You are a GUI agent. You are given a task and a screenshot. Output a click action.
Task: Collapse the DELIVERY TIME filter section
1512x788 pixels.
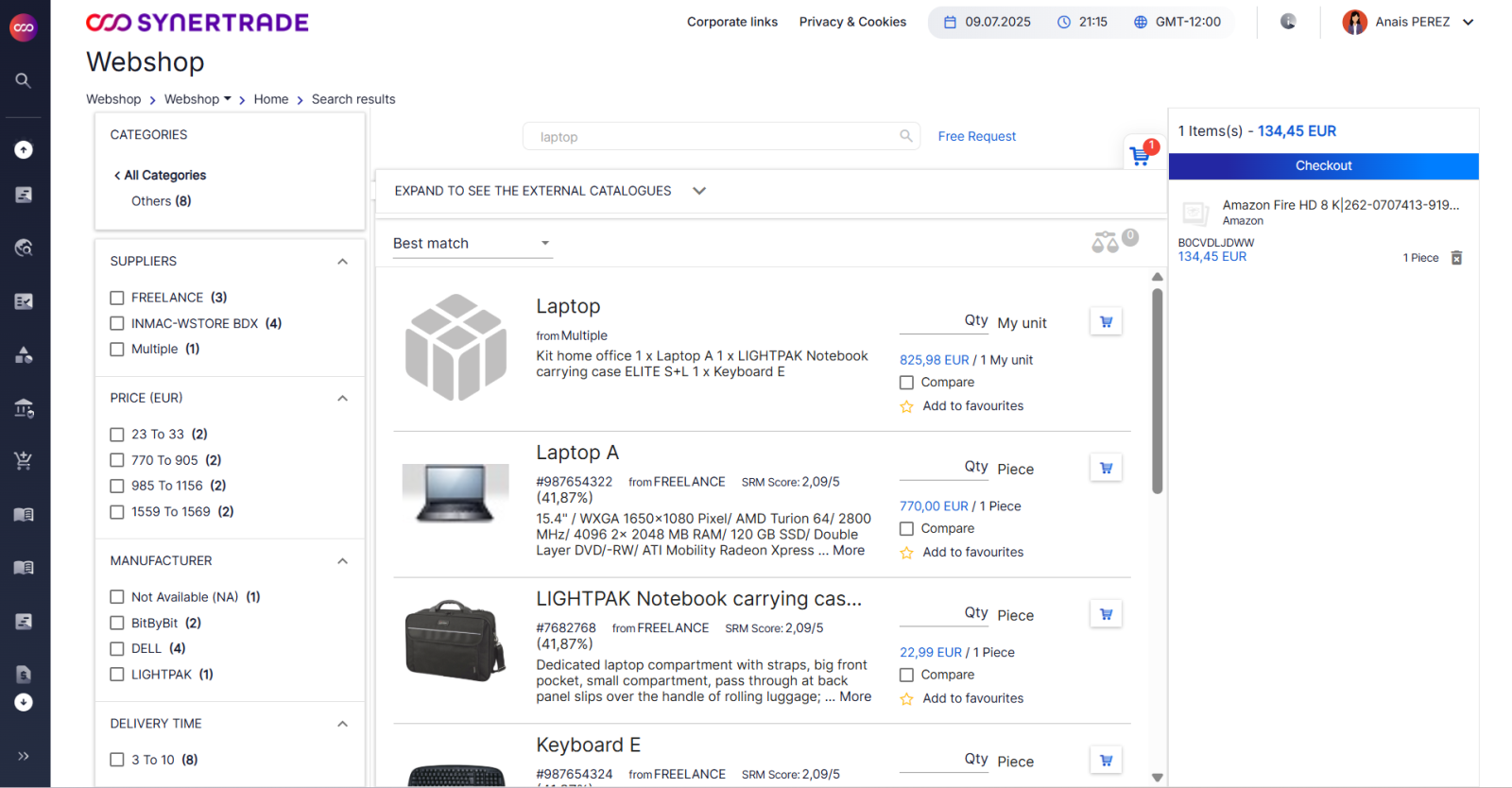pos(342,724)
